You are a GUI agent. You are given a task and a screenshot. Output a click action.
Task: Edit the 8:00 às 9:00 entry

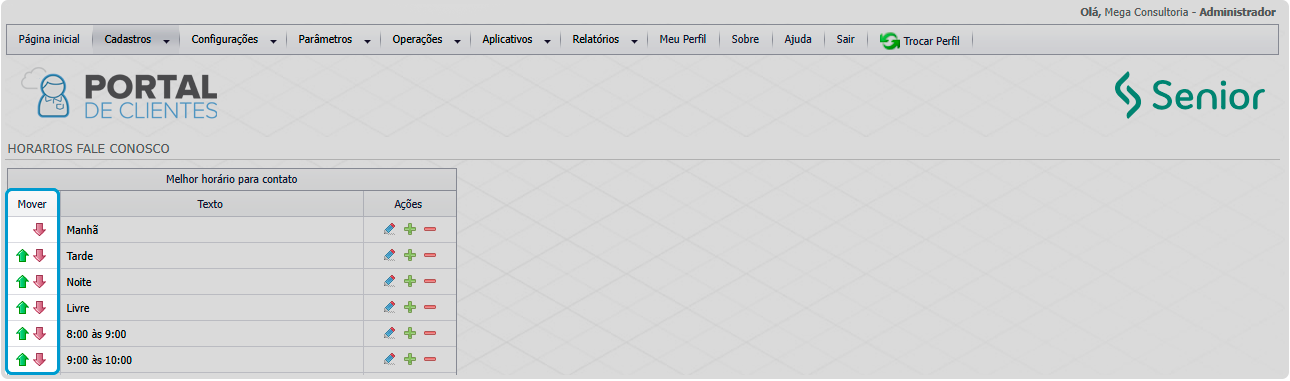coord(390,333)
